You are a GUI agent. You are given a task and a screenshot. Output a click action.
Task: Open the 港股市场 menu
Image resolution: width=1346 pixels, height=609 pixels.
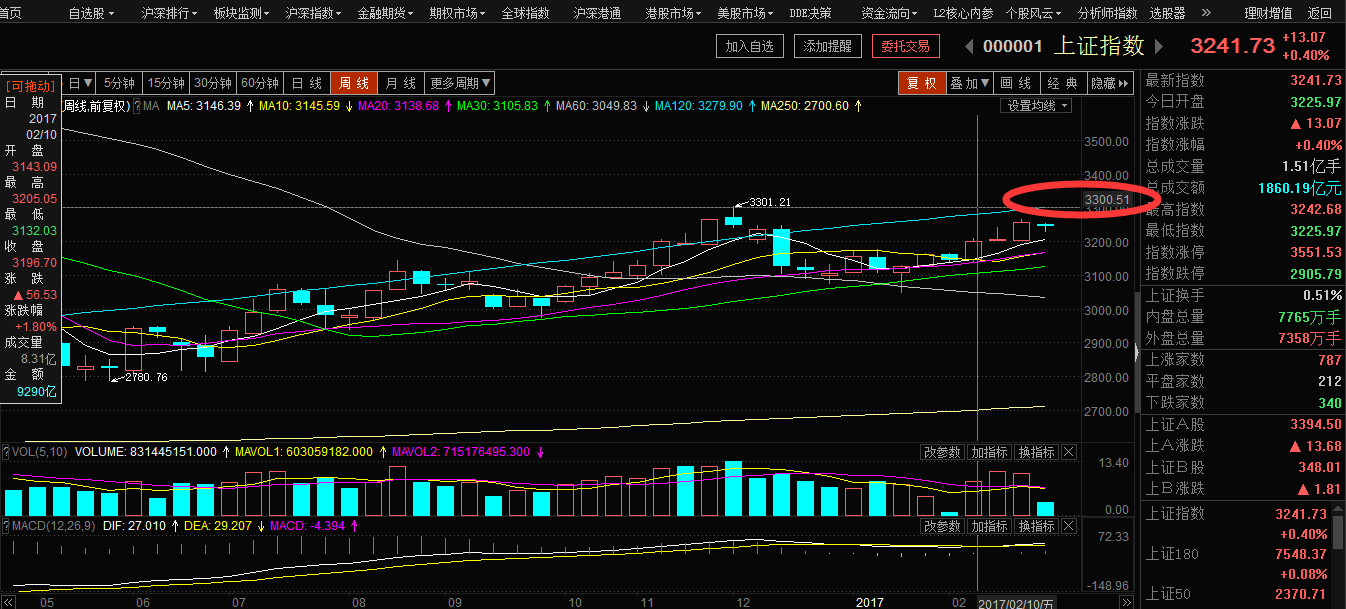674,13
